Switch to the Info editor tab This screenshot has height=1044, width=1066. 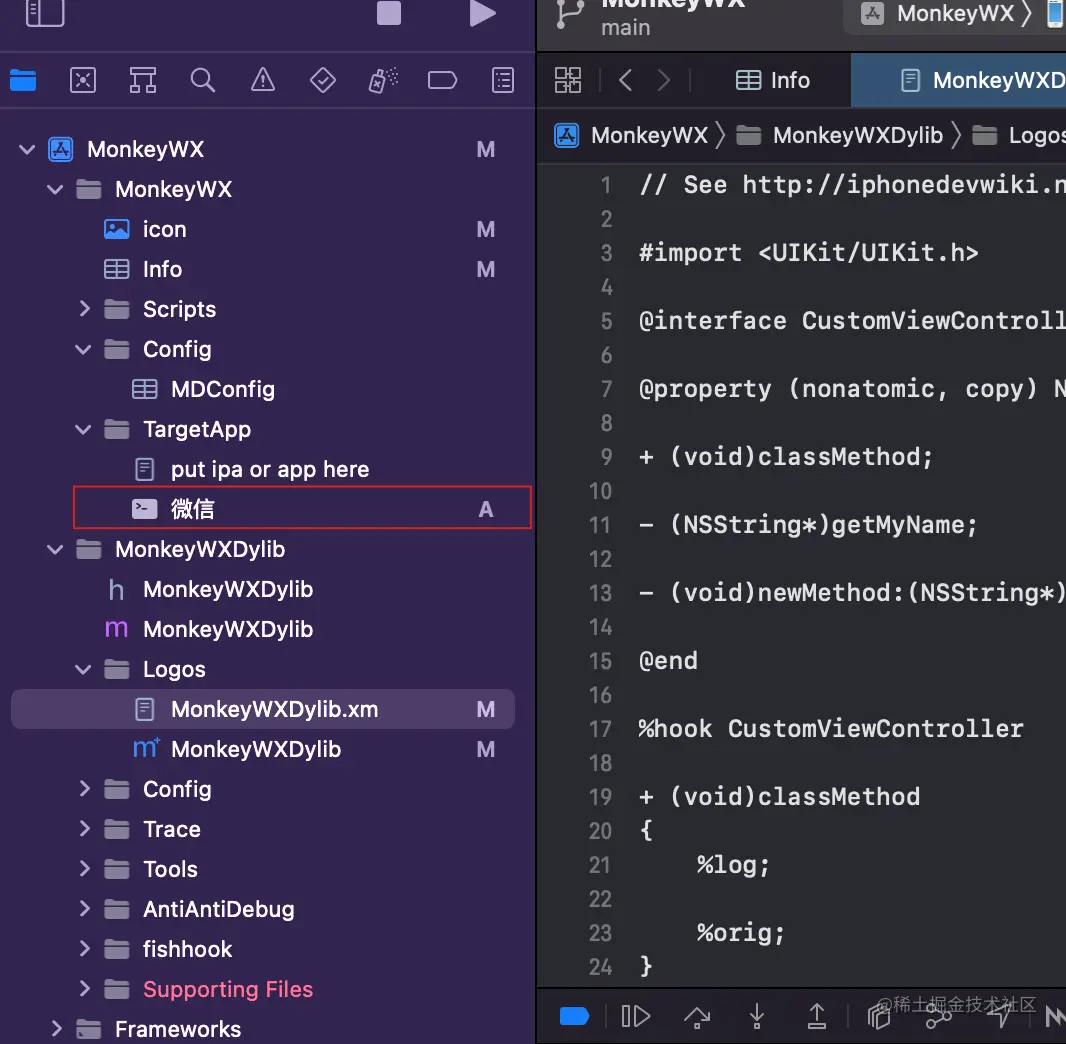coord(772,80)
